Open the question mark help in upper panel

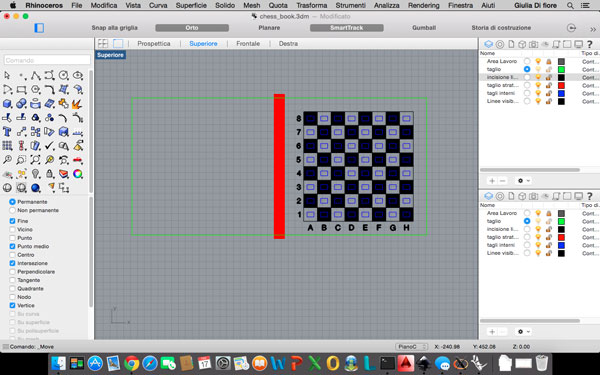590,44
